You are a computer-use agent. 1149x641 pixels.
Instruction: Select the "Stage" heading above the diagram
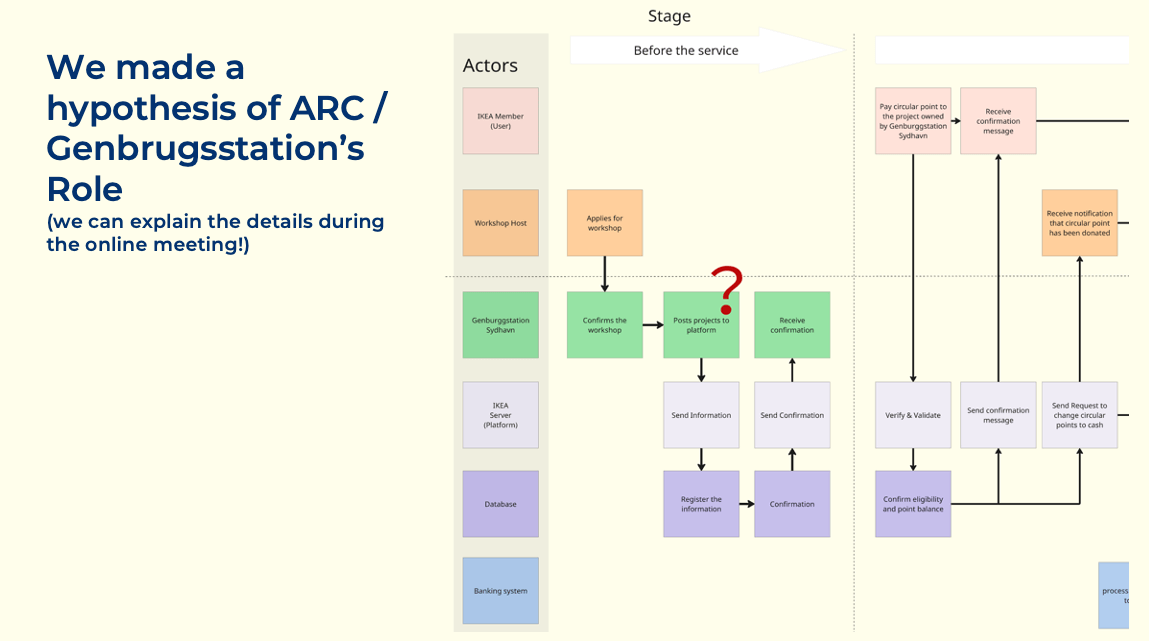(669, 16)
